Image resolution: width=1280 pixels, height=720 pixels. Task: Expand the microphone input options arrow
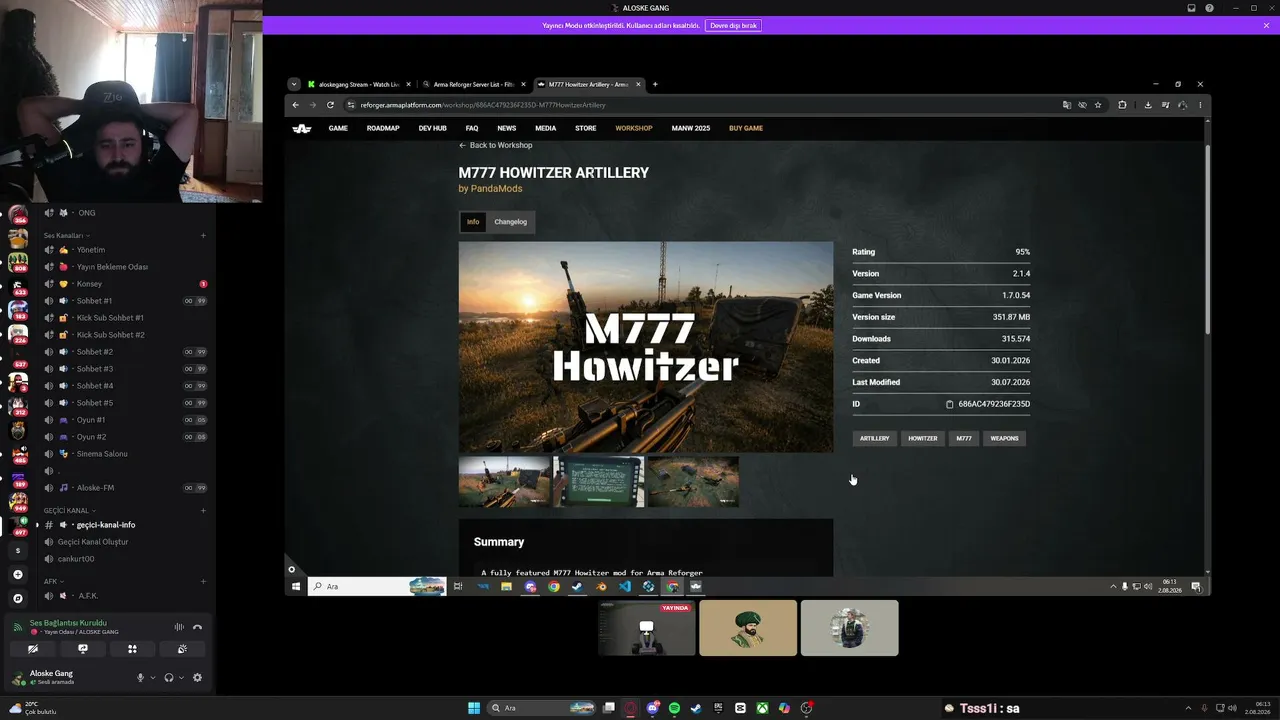click(153, 678)
